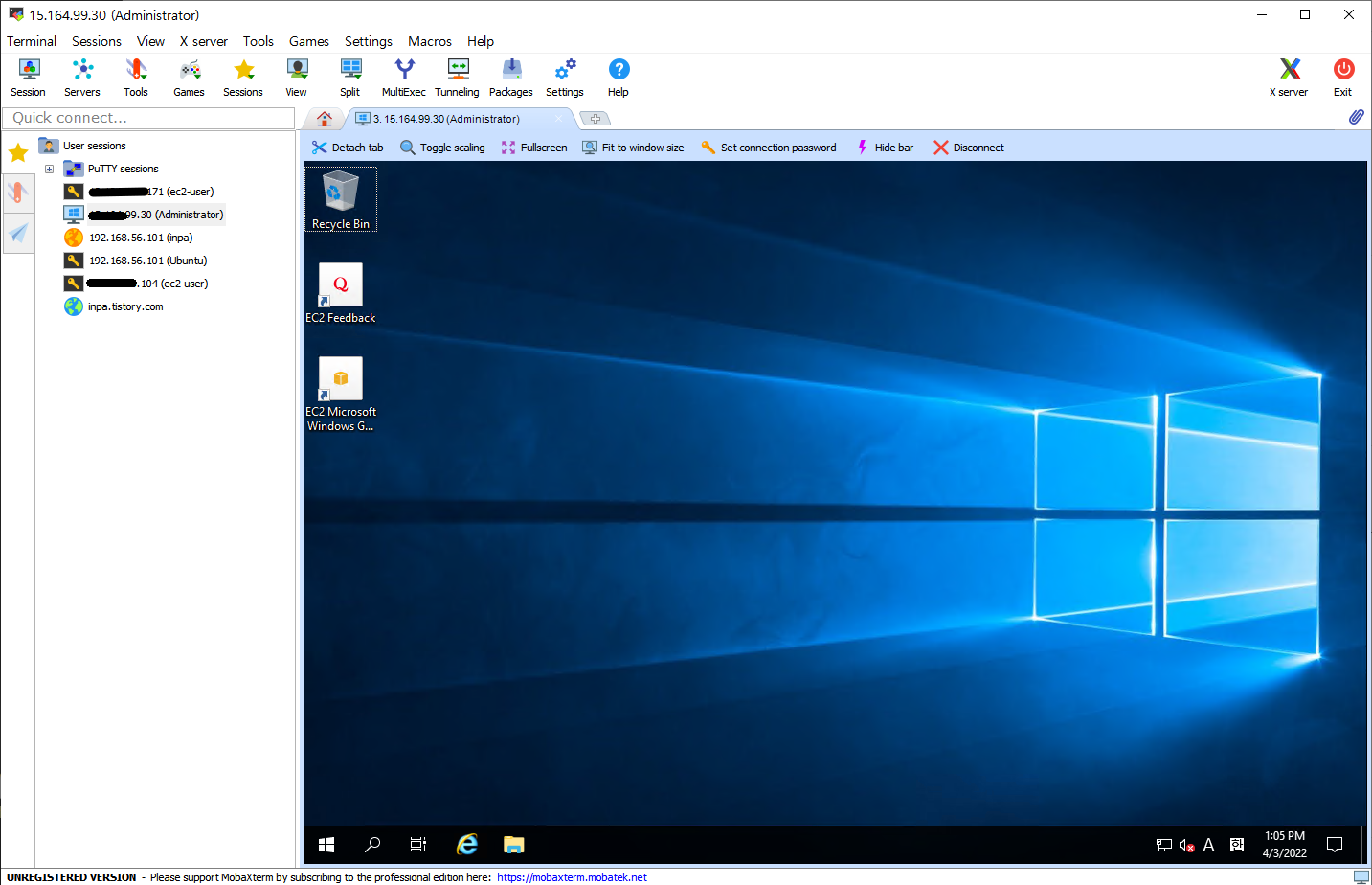This screenshot has width=1372, height=885.
Task: Open the Tunneling toolbar icon
Action: coord(458,78)
